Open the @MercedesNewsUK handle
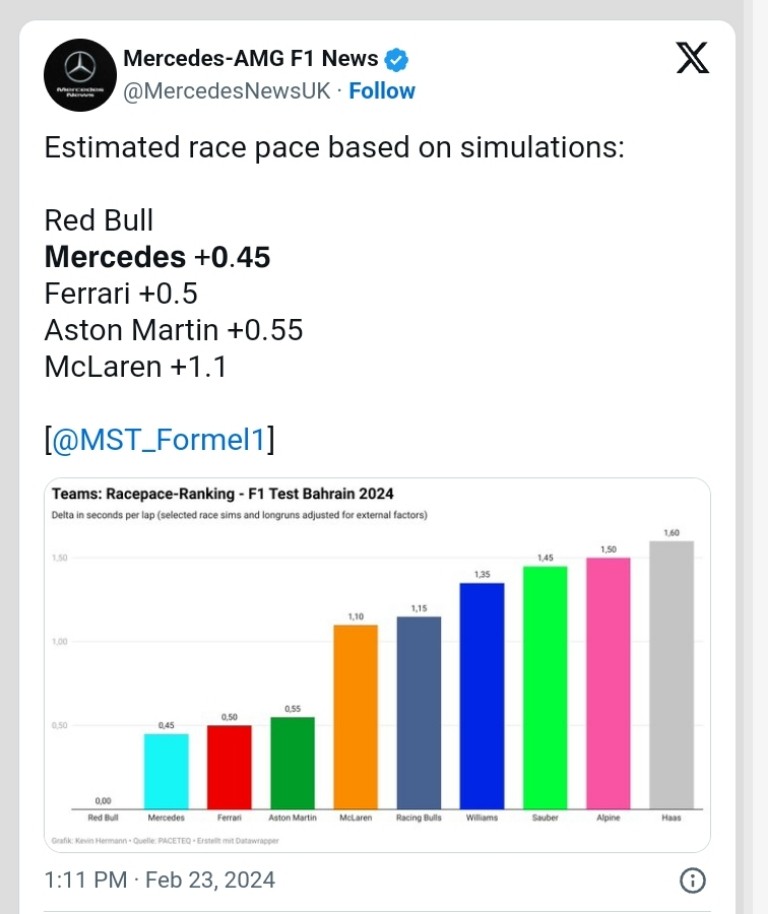The height and width of the screenshot is (914, 768). point(227,91)
